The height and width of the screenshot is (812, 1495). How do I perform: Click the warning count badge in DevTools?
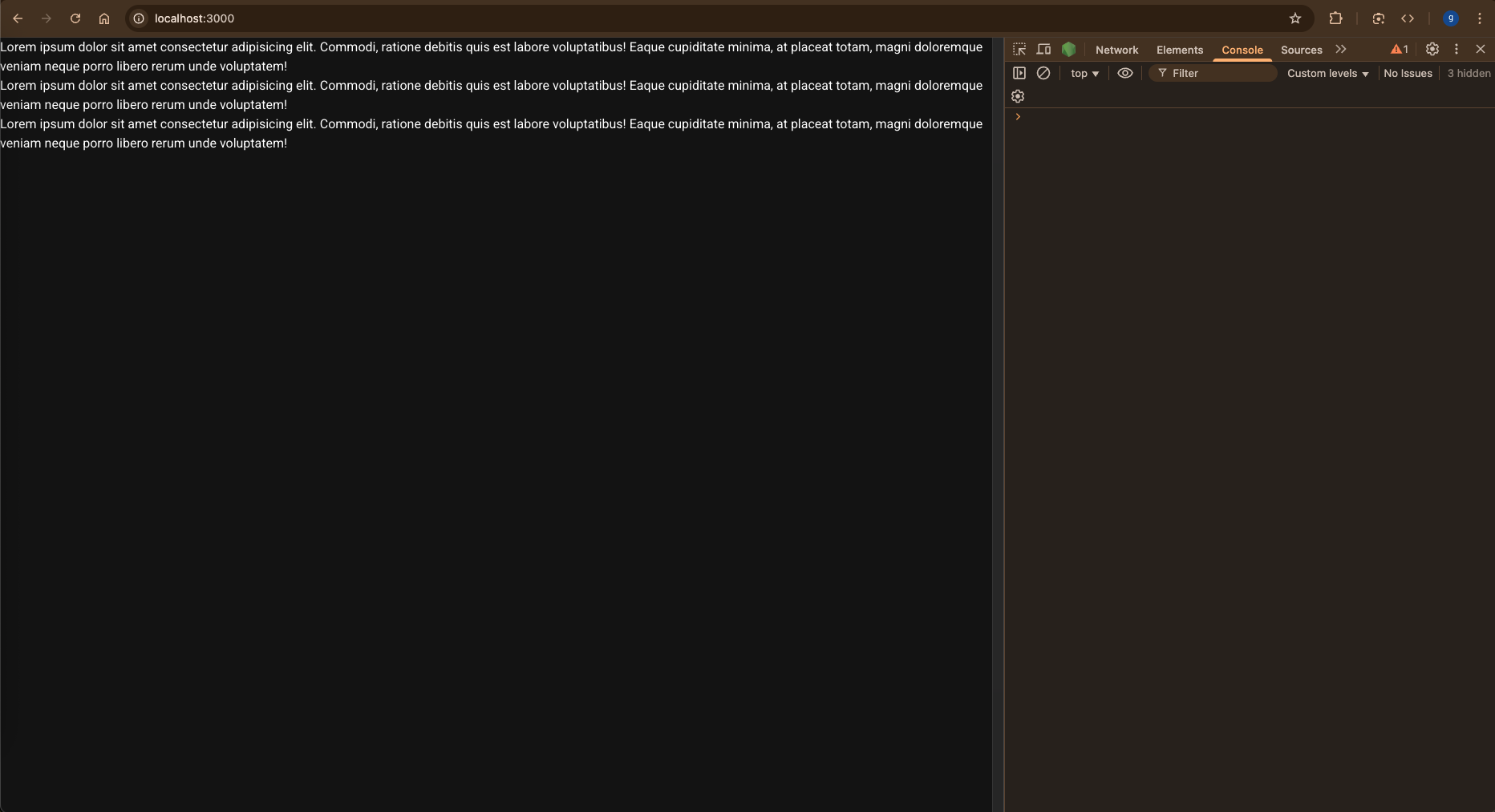point(1400,50)
